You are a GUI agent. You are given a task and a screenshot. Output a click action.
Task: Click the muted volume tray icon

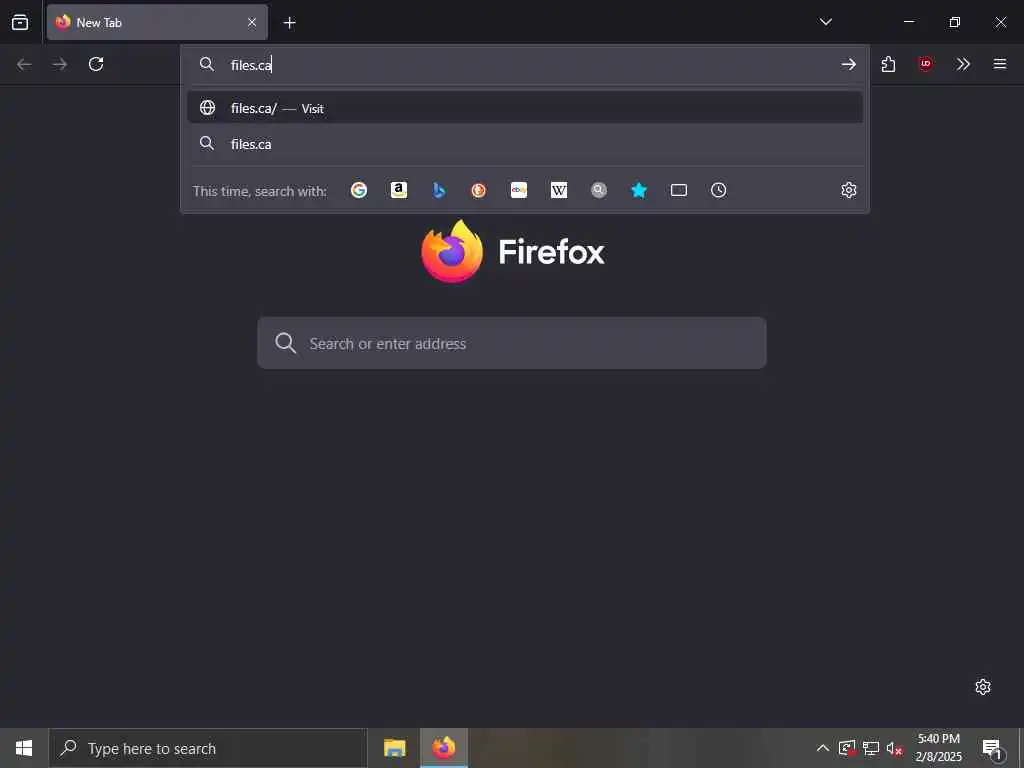pos(894,748)
